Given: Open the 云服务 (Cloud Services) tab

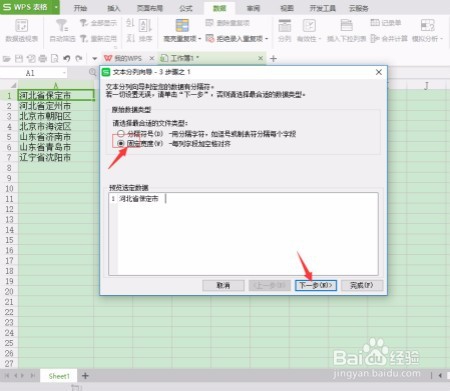Looking at the screenshot, I should tap(359, 8).
